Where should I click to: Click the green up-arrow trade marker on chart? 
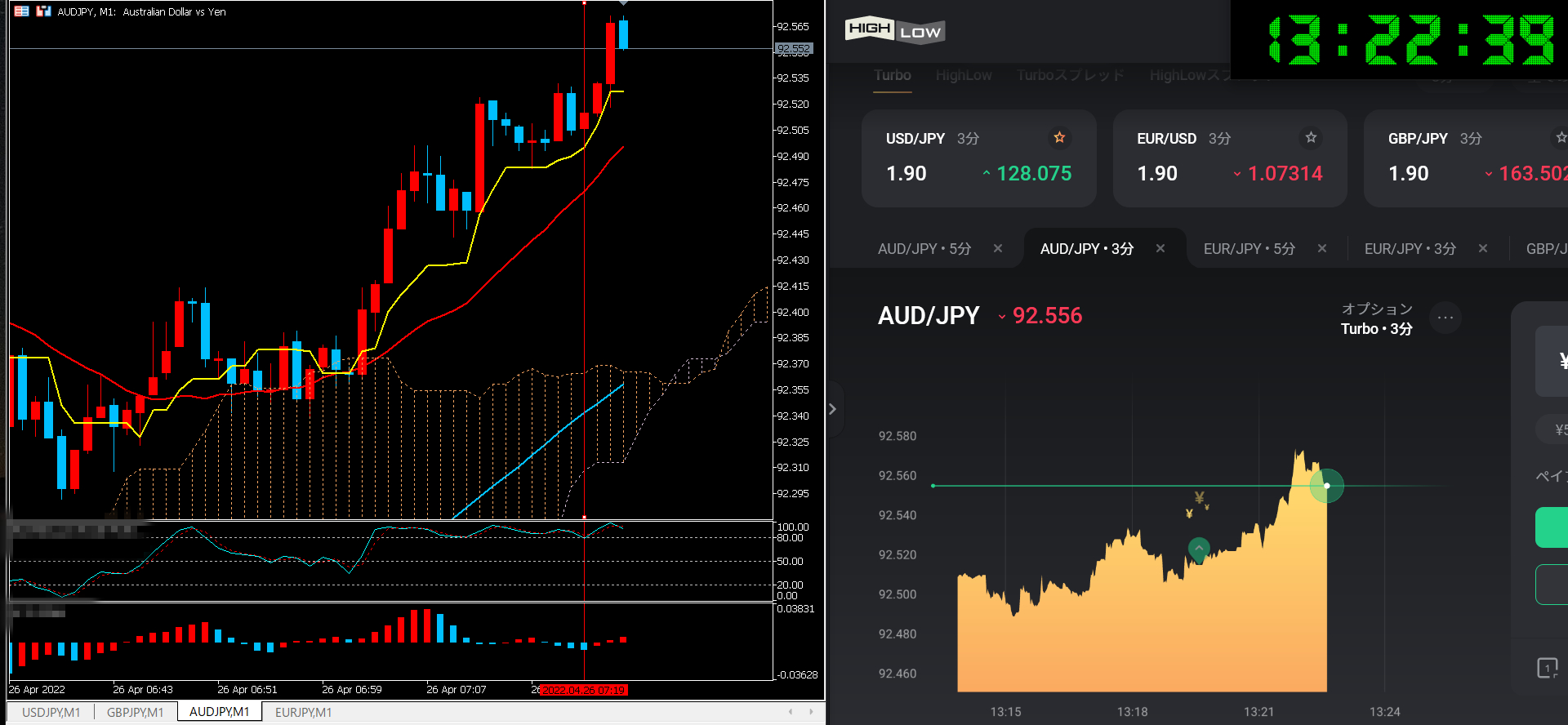tap(1198, 548)
